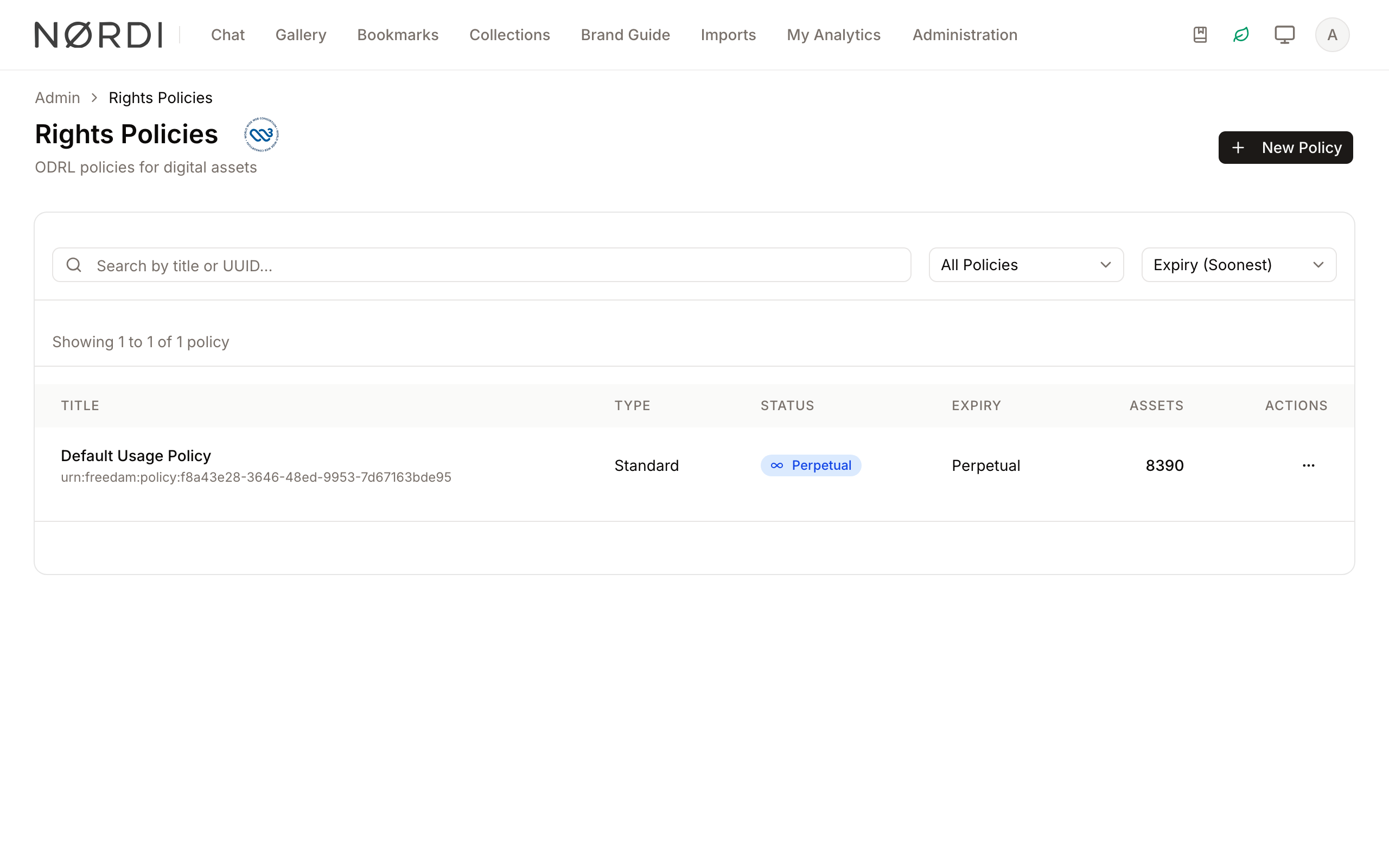Click the TYPE column header
This screenshot has height=868, width=1389.
[633, 405]
